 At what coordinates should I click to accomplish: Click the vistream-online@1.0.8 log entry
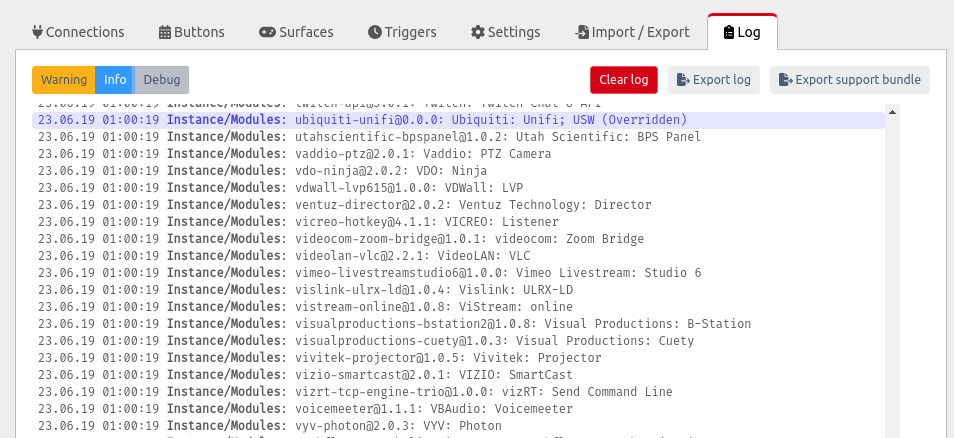(x=458, y=307)
